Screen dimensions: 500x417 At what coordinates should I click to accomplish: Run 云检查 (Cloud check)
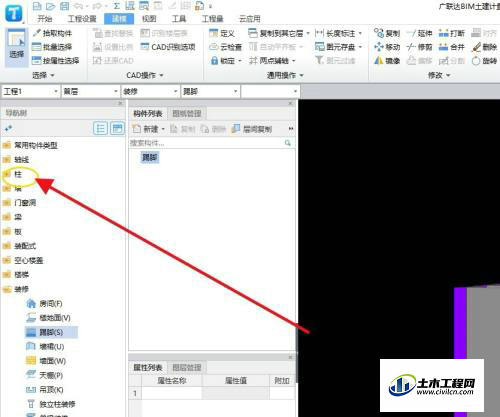[225, 47]
